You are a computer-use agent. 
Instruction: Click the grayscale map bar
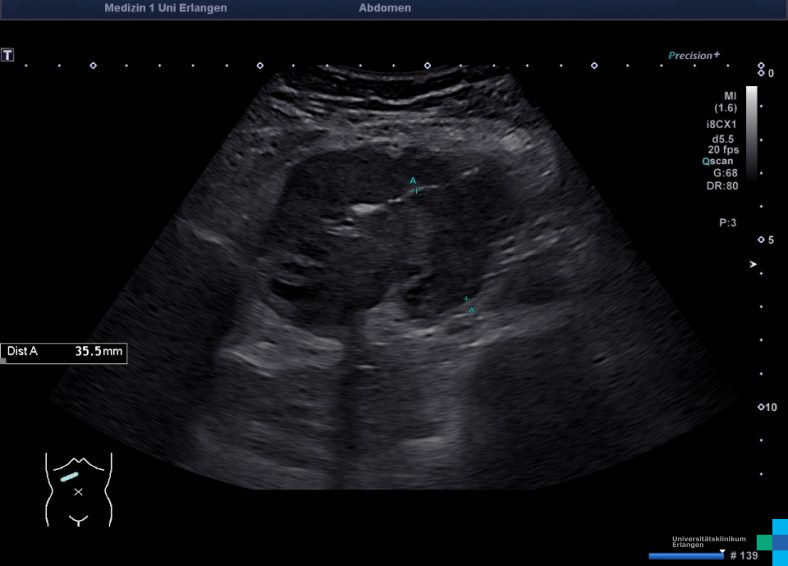click(x=751, y=130)
